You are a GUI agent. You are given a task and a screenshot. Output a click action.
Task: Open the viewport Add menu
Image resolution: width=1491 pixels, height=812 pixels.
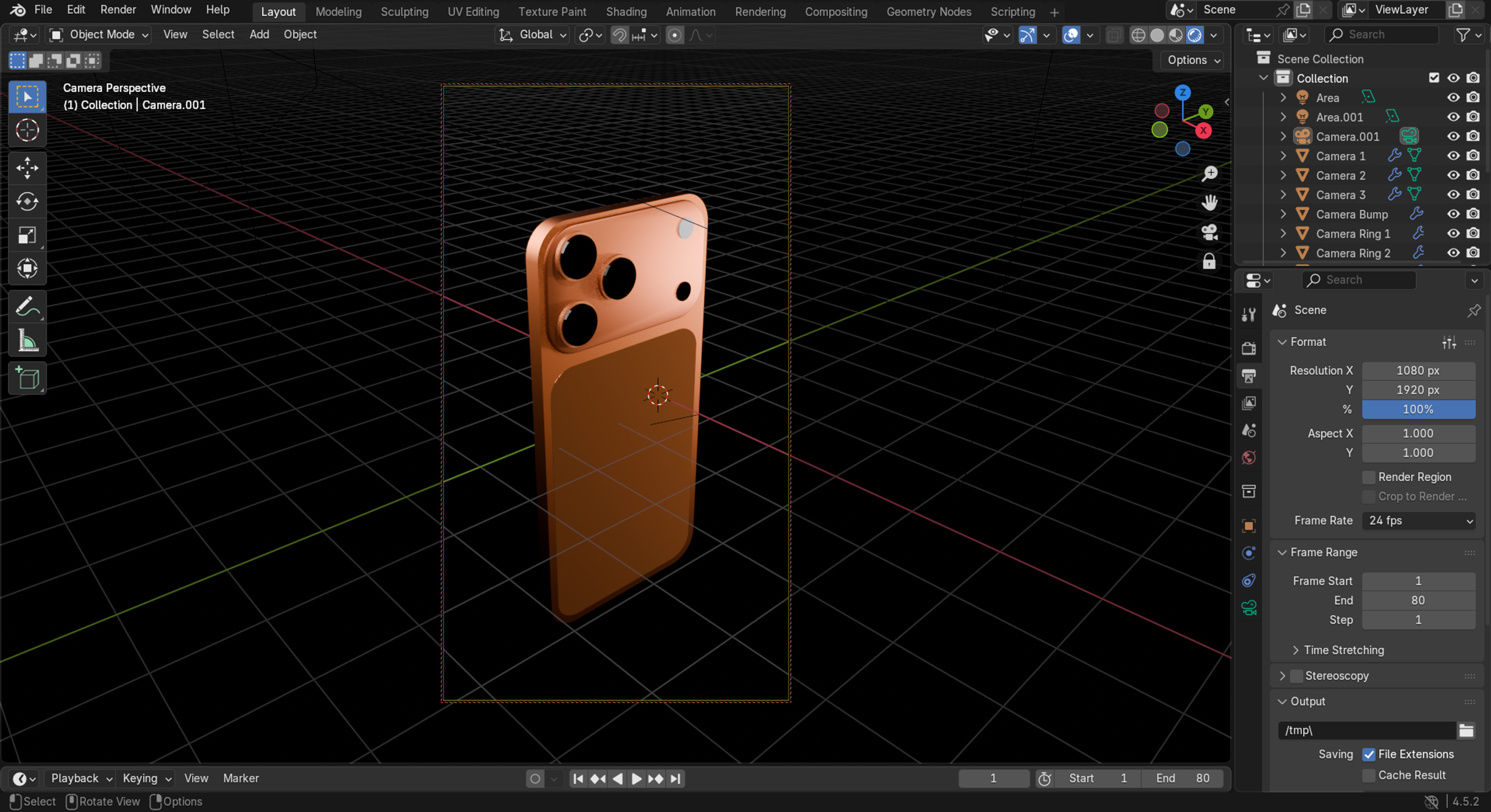click(x=259, y=35)
